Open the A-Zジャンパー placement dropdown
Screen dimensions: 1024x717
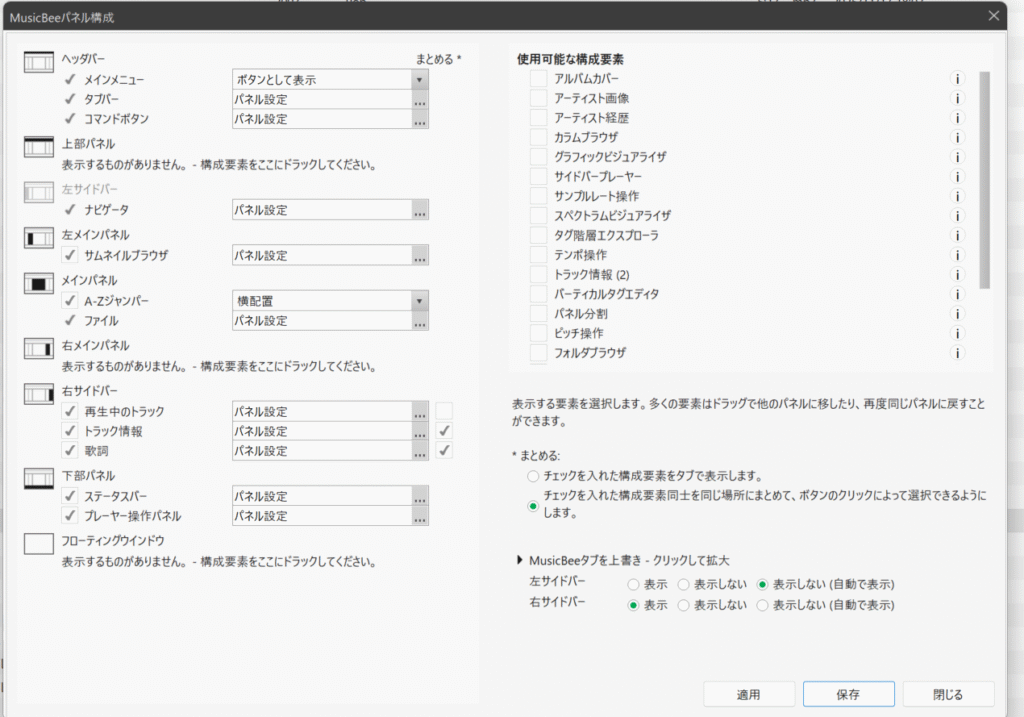[x=420, y=302]
